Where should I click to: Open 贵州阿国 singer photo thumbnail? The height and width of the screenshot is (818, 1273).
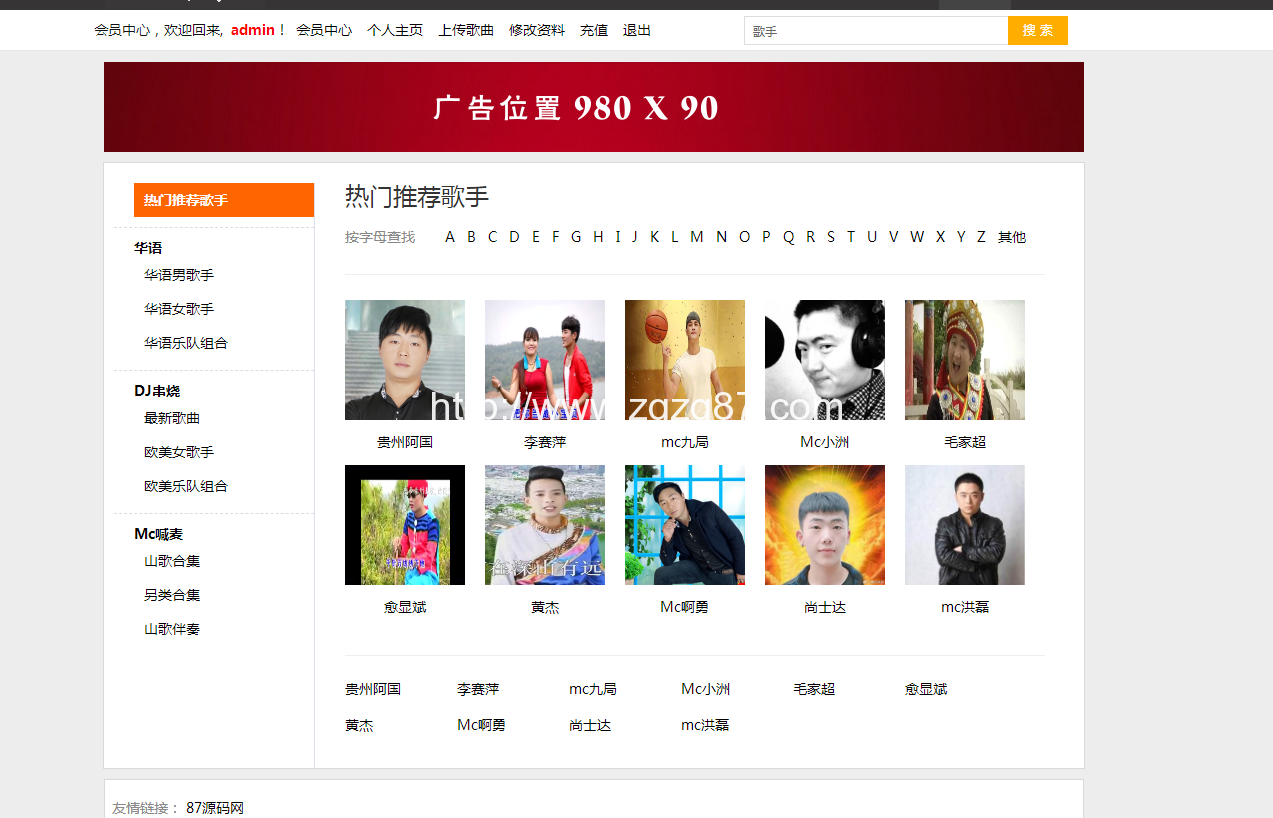(x=404, y=360)
